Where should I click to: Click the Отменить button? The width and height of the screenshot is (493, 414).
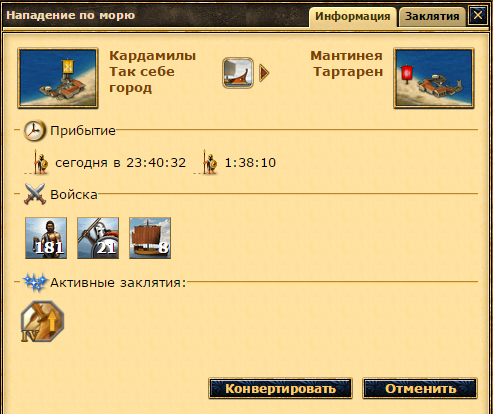(420, 388)
